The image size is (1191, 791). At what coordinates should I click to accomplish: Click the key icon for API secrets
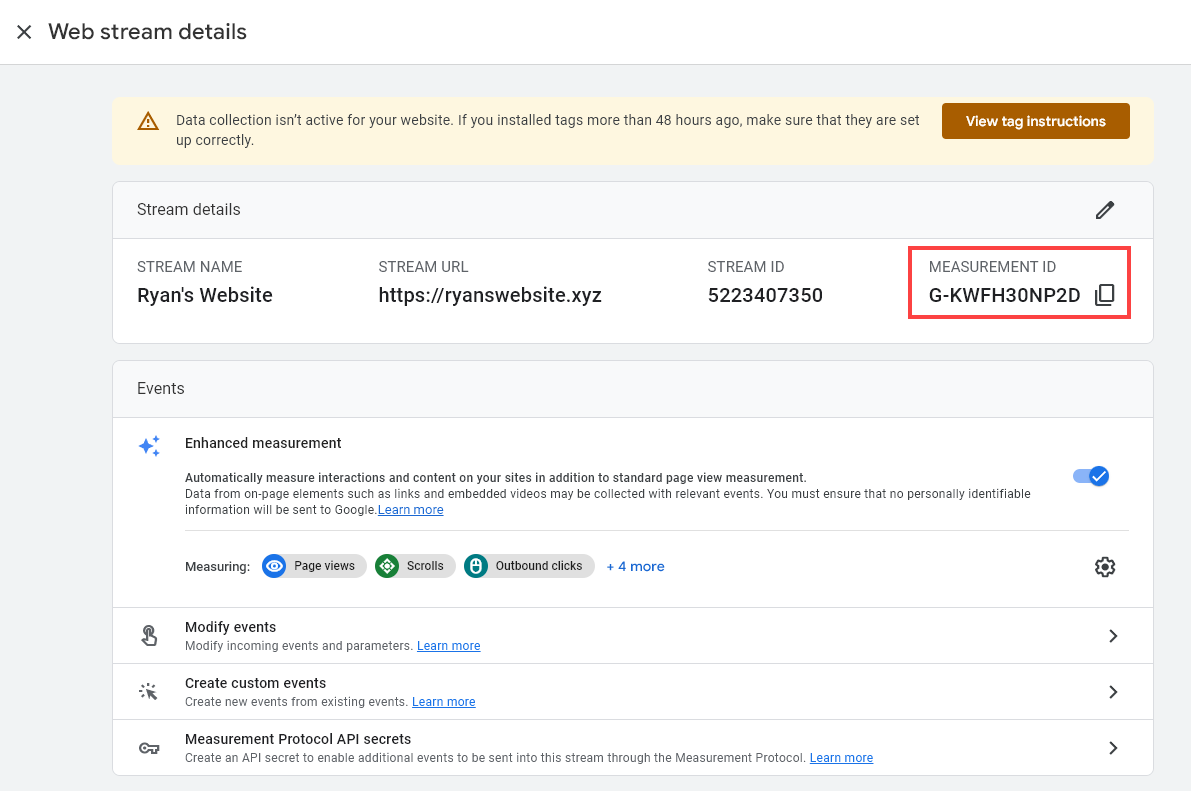pos(149,747)
